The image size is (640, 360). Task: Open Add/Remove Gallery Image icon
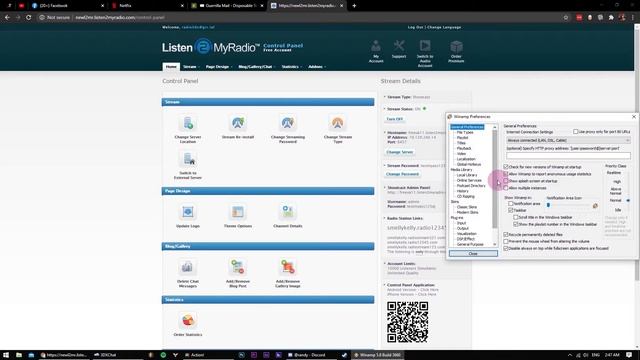[x=288, y=267]
